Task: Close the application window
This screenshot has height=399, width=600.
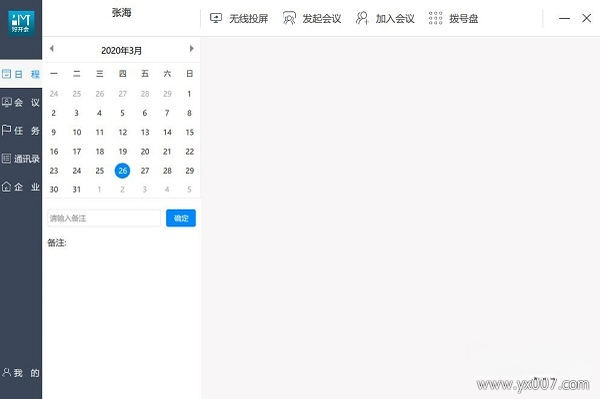Action: coord(586,18)
